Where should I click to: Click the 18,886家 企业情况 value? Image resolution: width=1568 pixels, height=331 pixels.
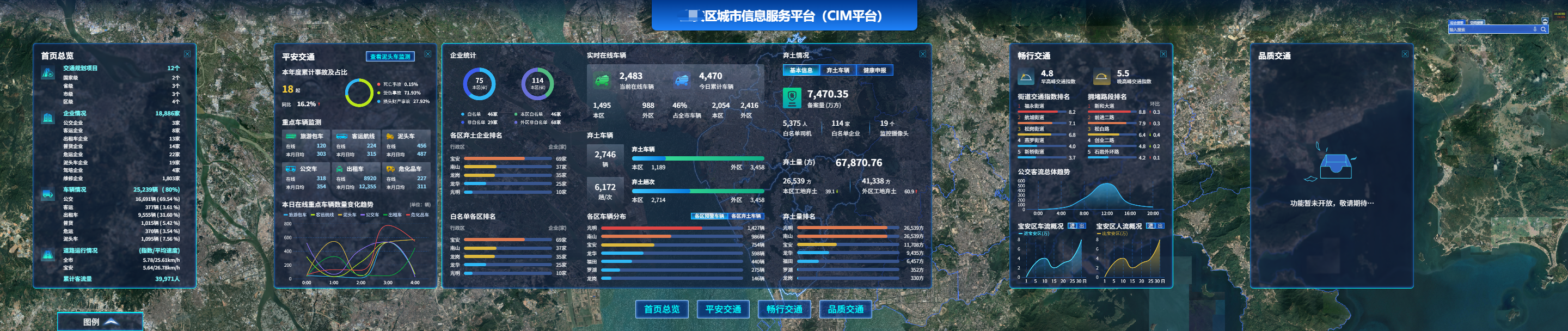tap(167, 113)
